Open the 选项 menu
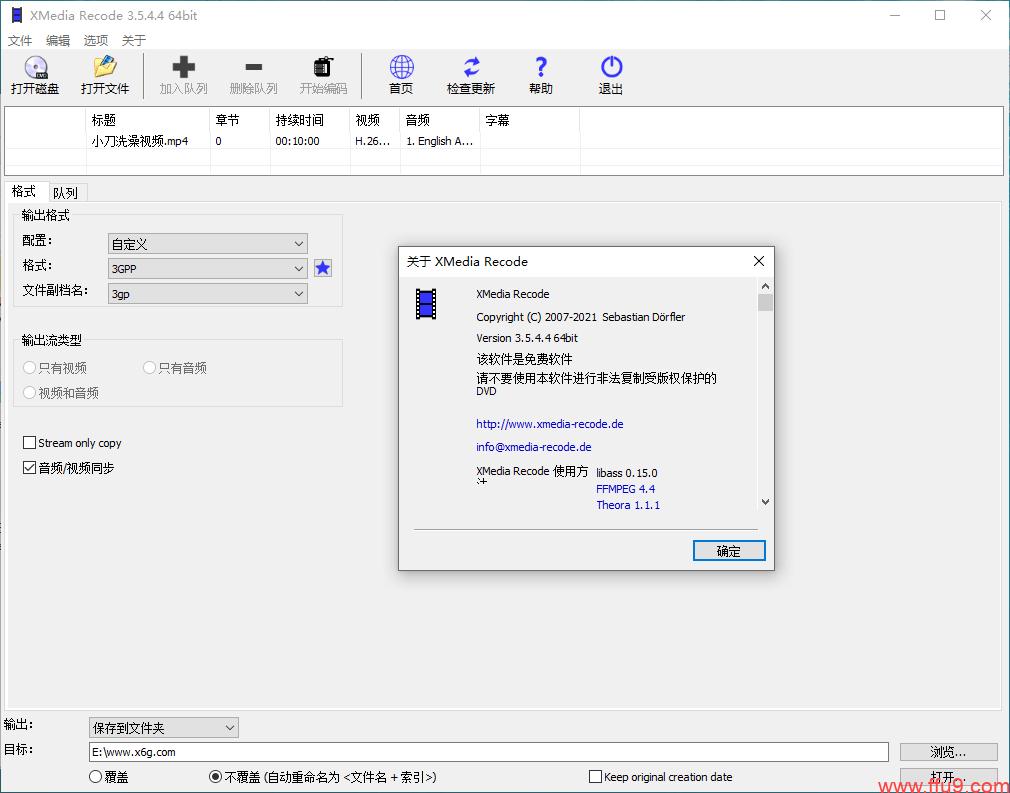1010x793 pixels. [95, 40]
